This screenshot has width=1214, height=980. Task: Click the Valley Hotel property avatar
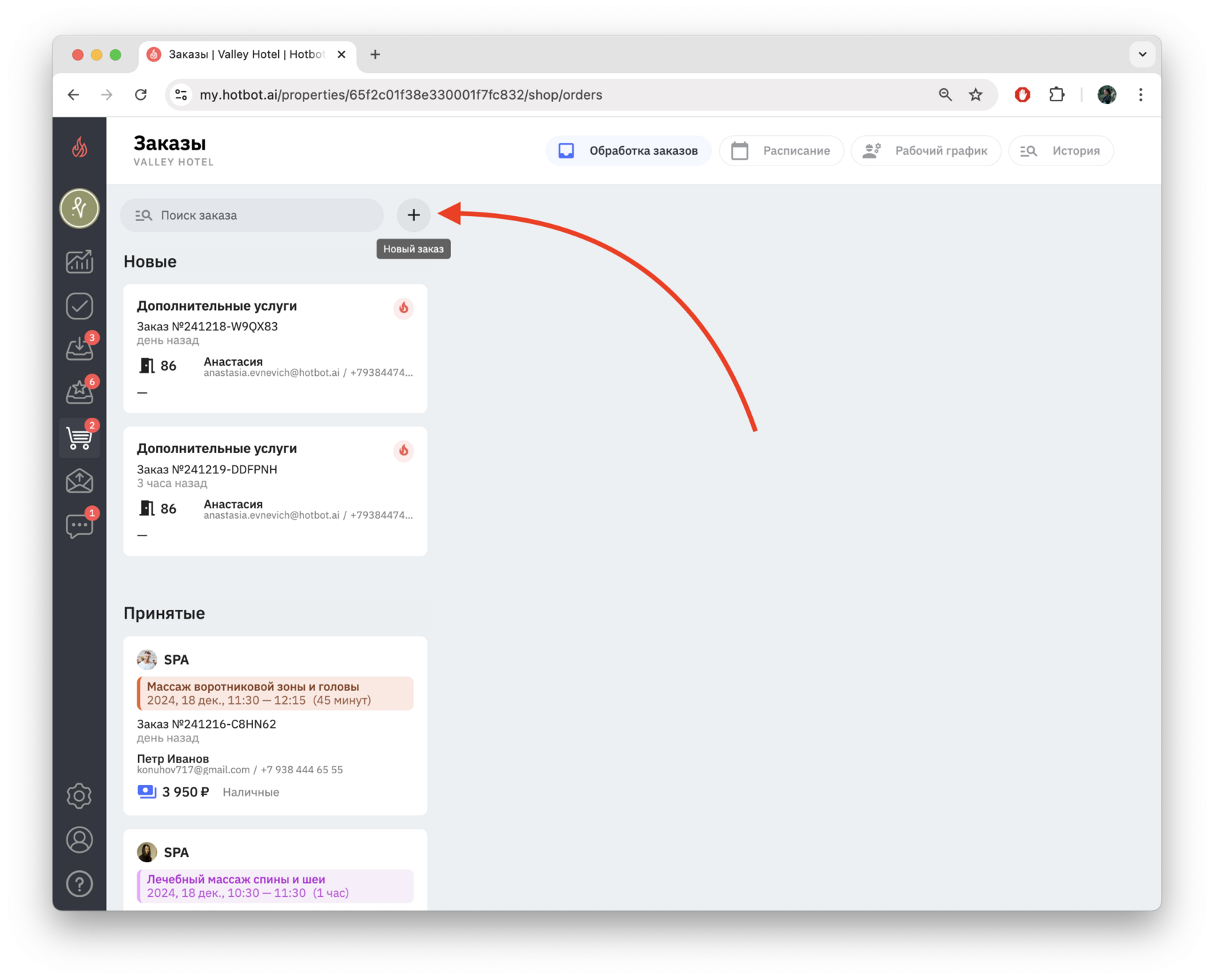(x=79, y=208)
